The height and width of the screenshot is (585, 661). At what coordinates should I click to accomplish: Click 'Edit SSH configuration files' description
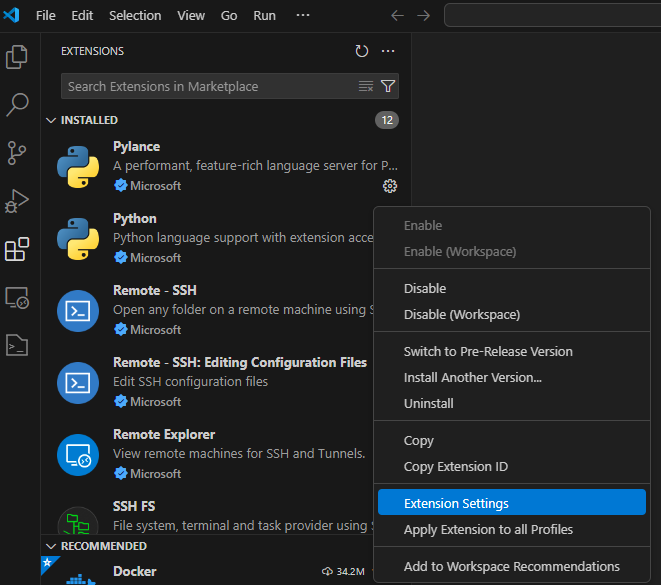pos(191,382)
